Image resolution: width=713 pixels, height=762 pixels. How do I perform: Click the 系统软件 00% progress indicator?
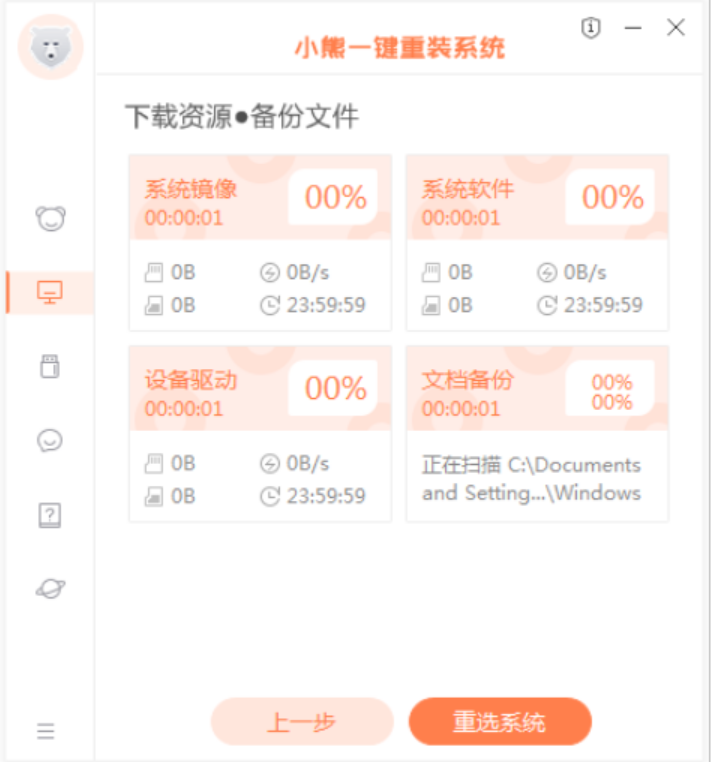(612, 198)
